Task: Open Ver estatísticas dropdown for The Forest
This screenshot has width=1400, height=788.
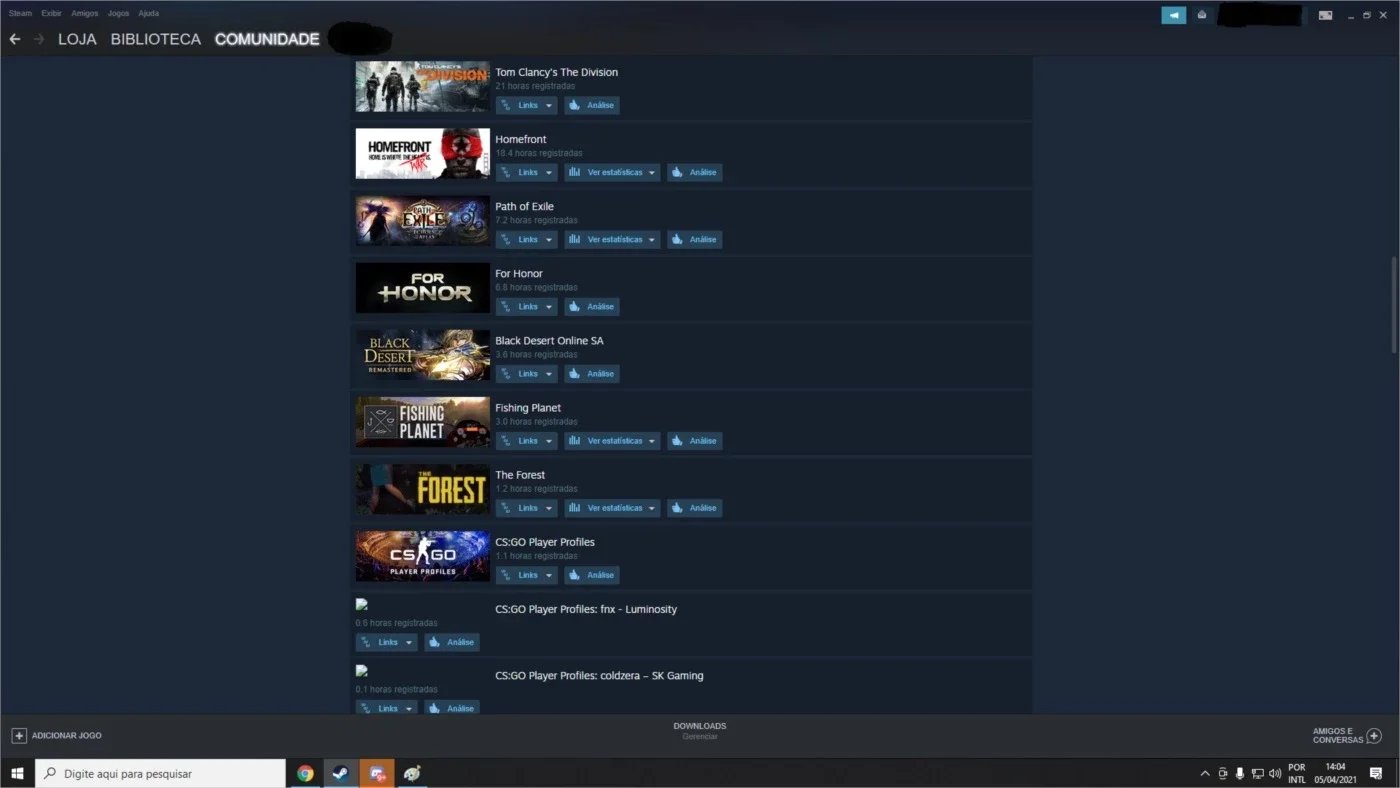Action: click(612, 507)
